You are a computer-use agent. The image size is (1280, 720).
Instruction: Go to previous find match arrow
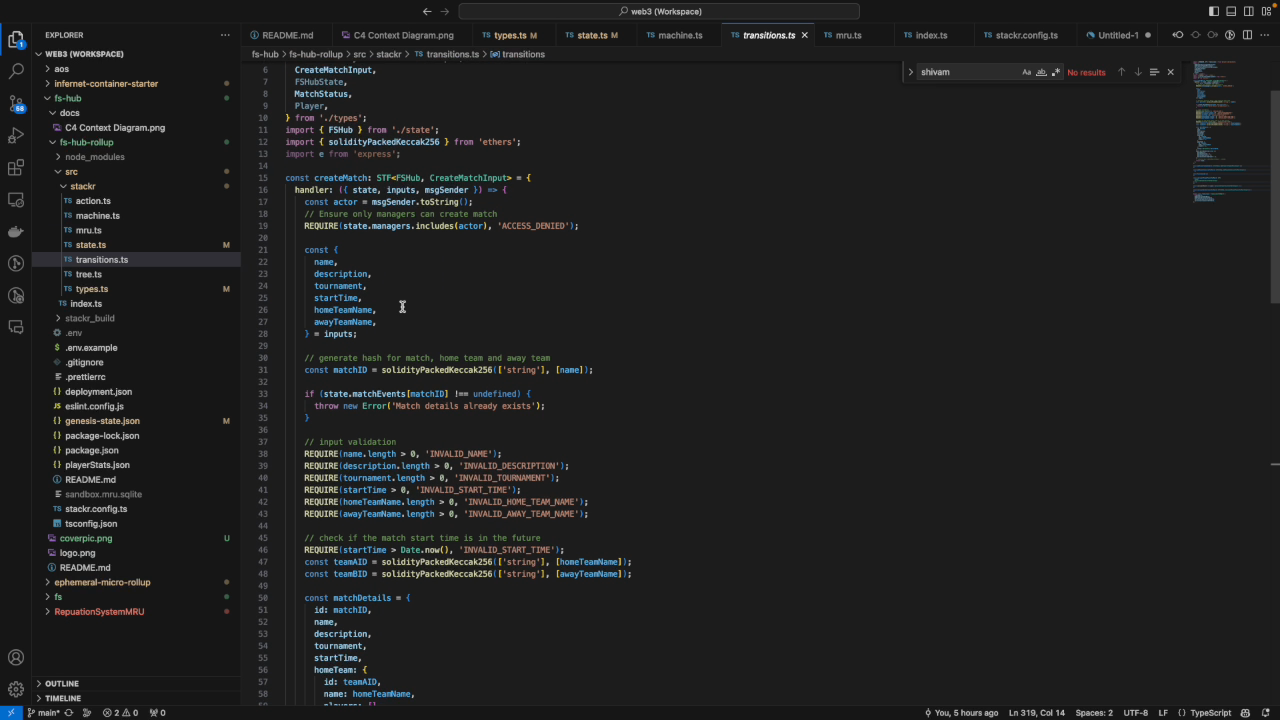click(1121, 72)
